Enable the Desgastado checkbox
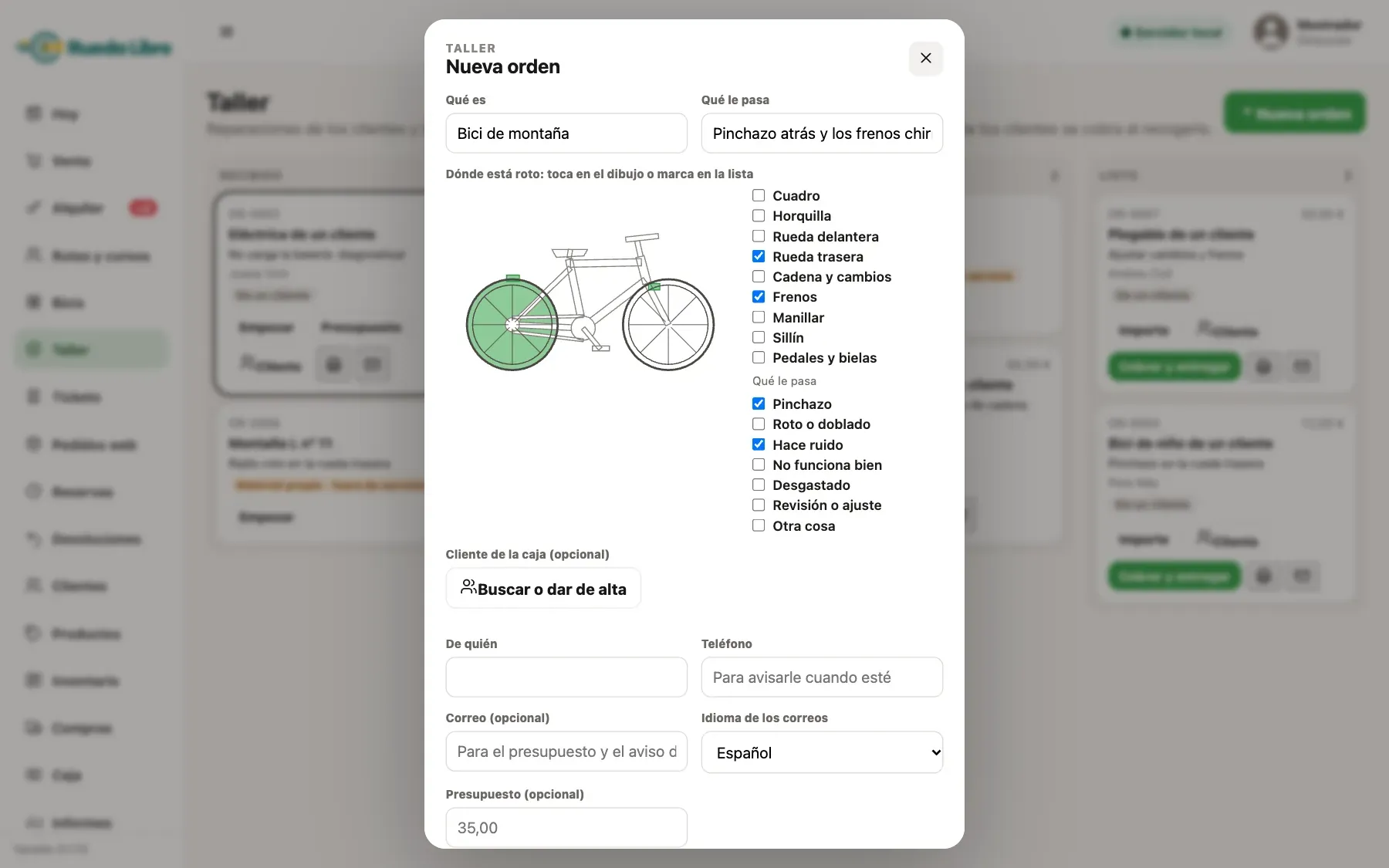1389x868 pixels. tap(759, 485)
